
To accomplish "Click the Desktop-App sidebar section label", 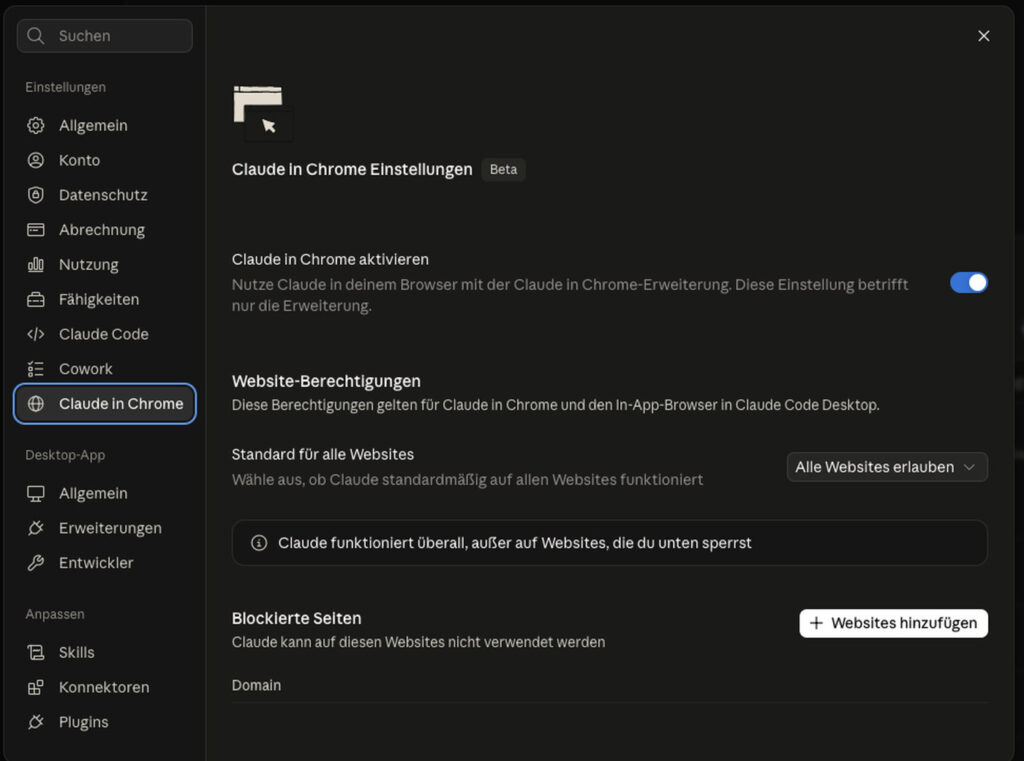I will 65,455.
